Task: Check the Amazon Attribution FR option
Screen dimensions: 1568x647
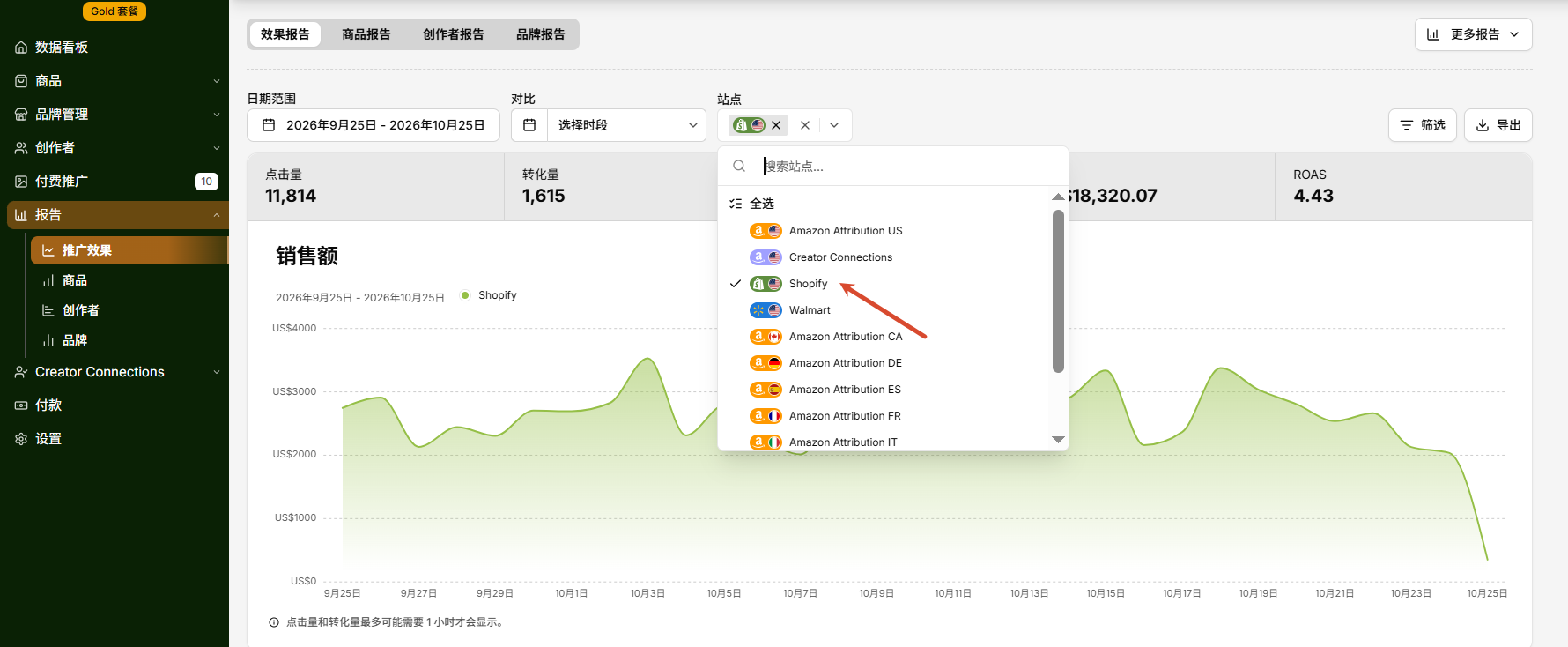Action: 885,416
